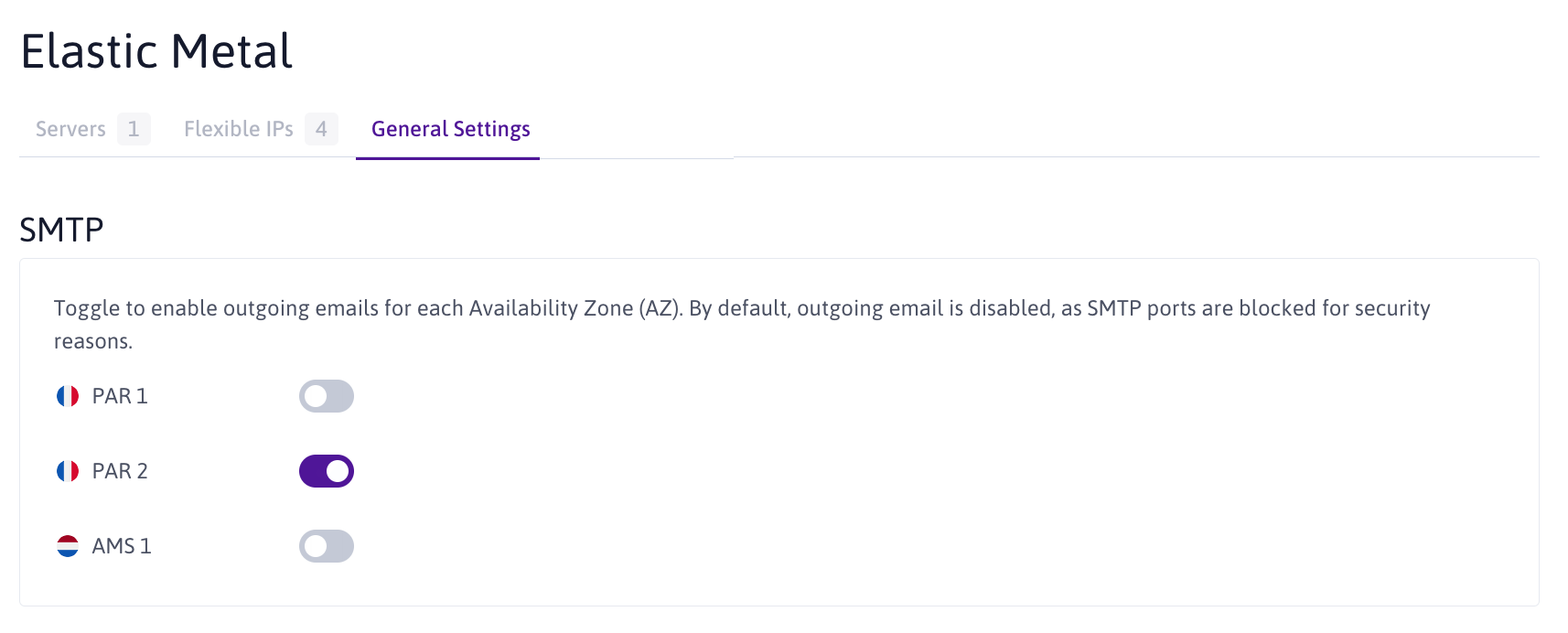Image resolution: width=1568 pixels, height=633 pixels.
Task: Toggle outgoing emails for PAR 1
Action: pos(326,395)
